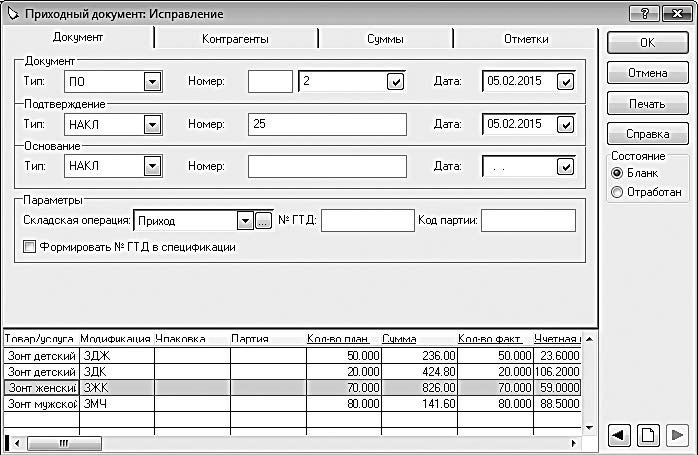This screenshot has height=455, width=698.
Task: Click the Код партии input field
Action: pos(528,221)
